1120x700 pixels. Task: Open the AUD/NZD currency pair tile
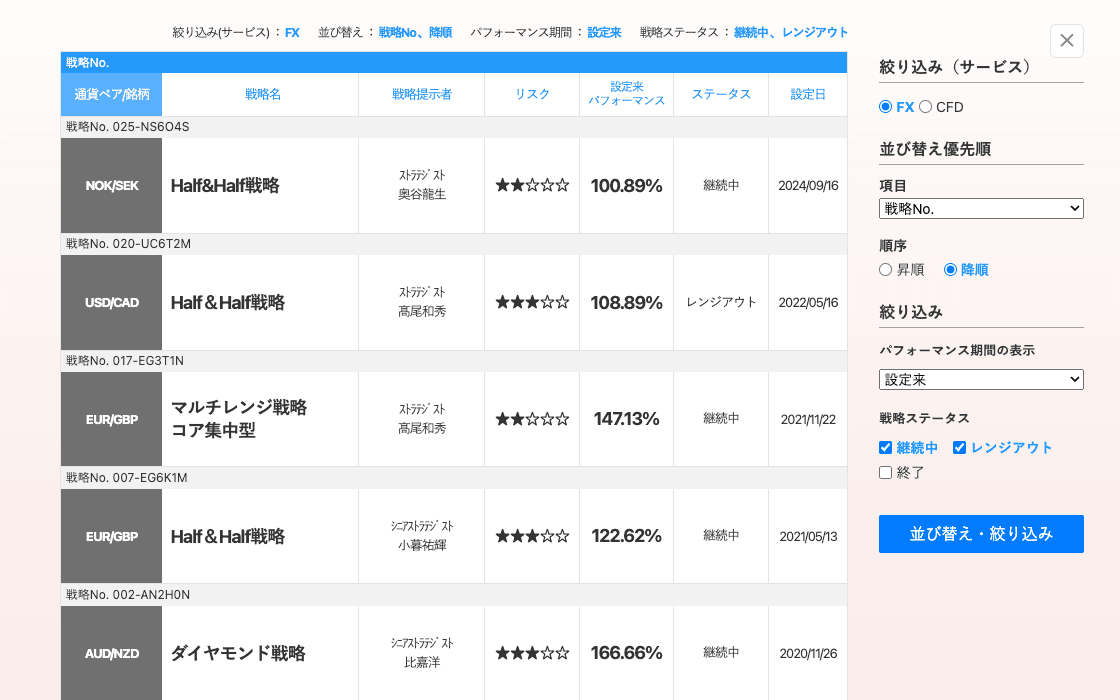pyautogui.click(x=111, y=653)
